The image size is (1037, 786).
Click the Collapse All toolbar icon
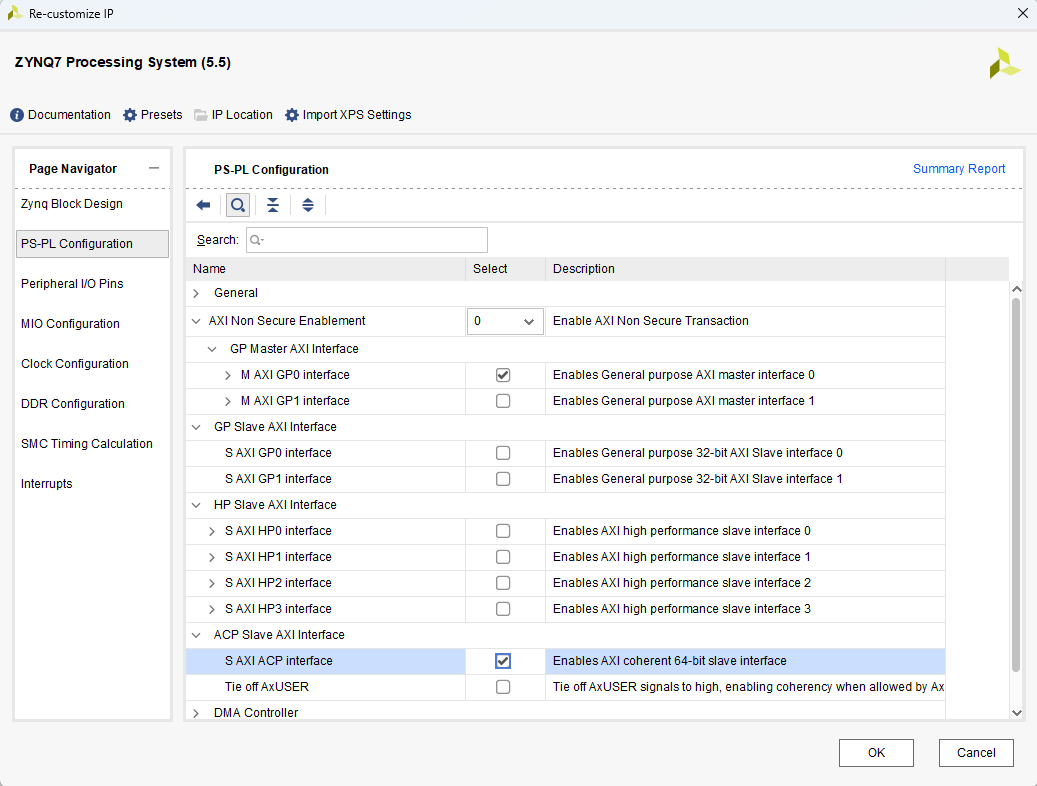pyautogui.click(x=272, y=205)
